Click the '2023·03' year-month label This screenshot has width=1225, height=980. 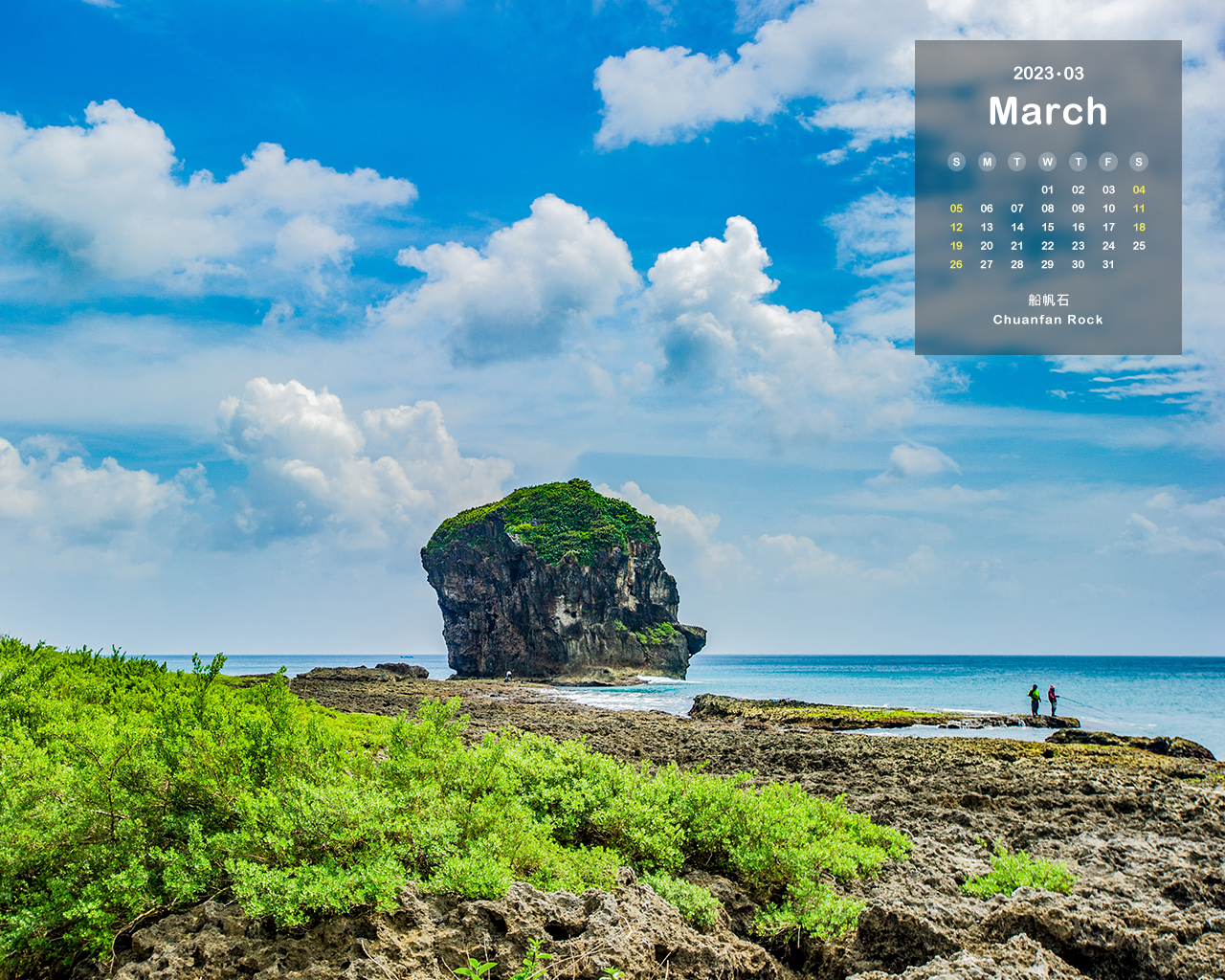pos(1048,74)
